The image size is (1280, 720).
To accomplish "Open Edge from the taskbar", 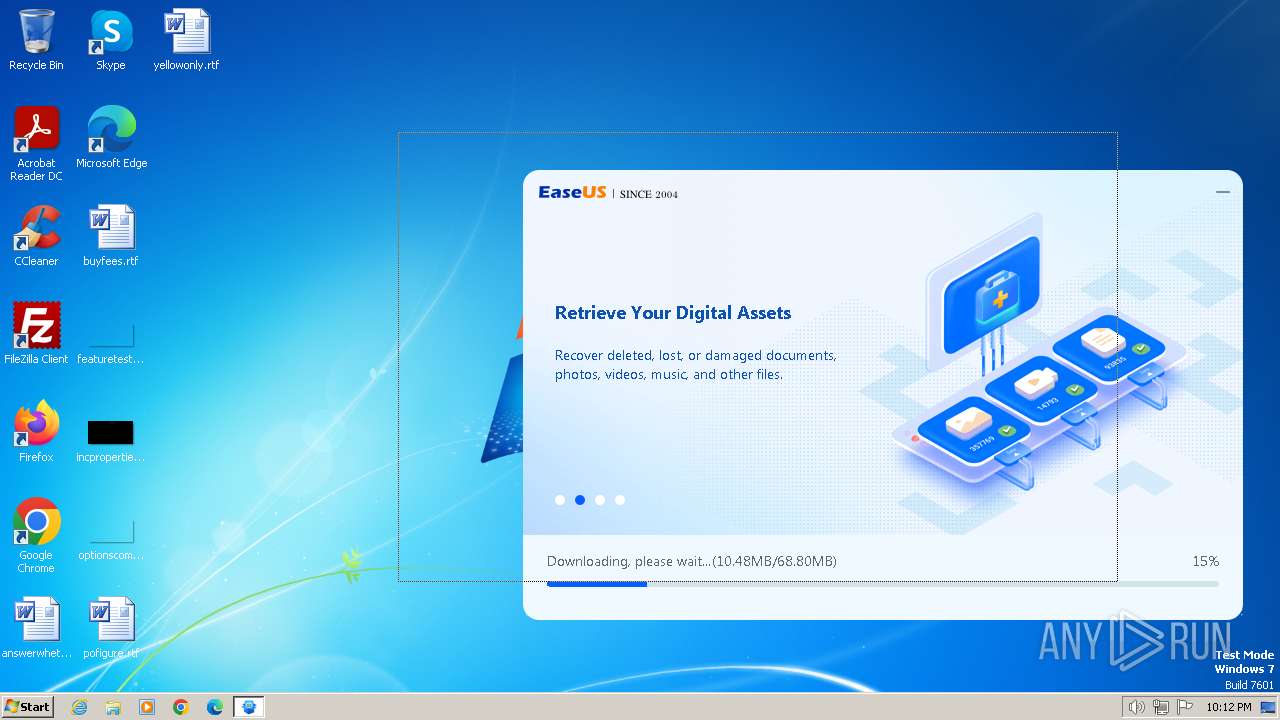I will click(x=215, y=707).
